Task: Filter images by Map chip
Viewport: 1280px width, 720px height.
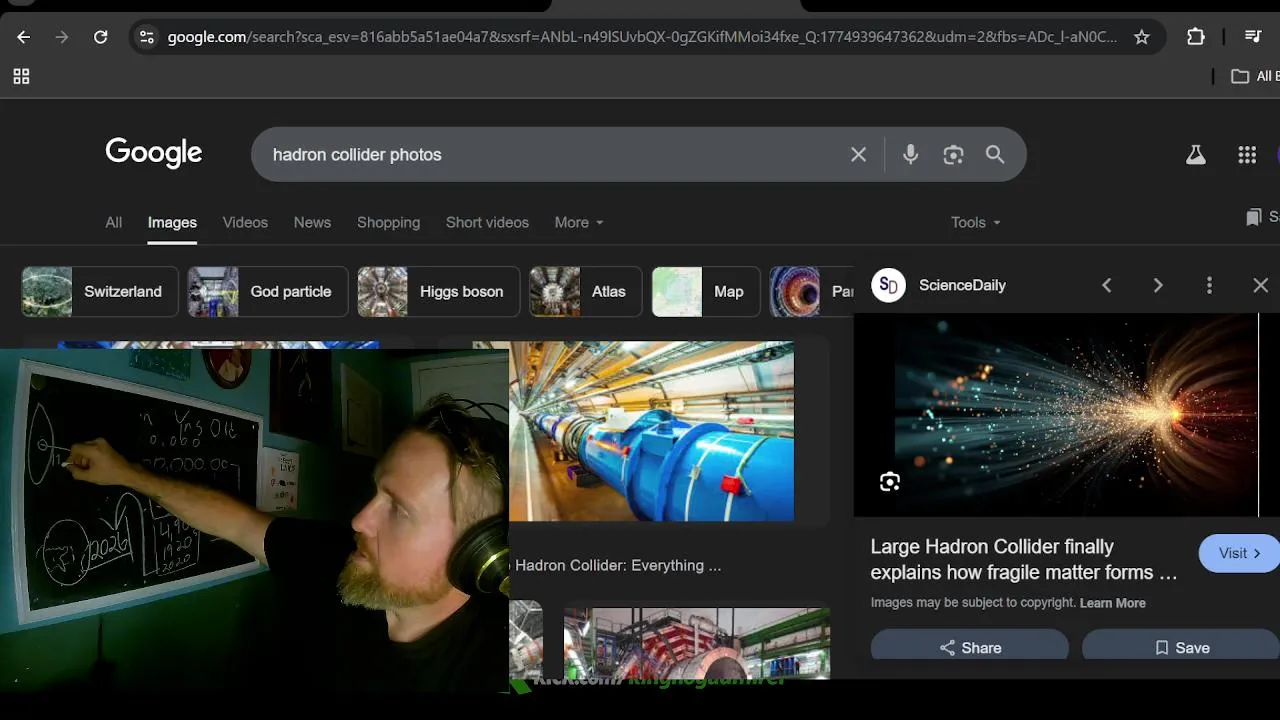Action: tap(706, 291)
